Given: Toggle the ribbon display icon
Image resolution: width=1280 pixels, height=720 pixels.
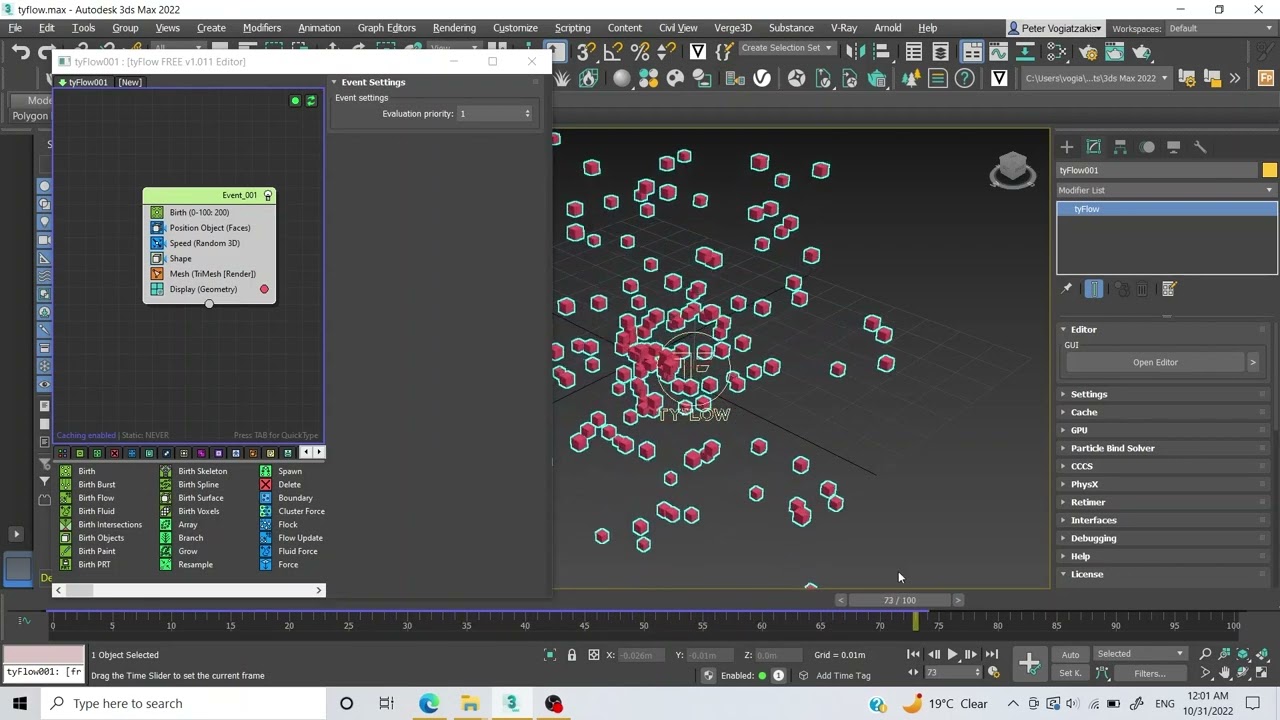Looking at the screenshot, I should (972, 51).
